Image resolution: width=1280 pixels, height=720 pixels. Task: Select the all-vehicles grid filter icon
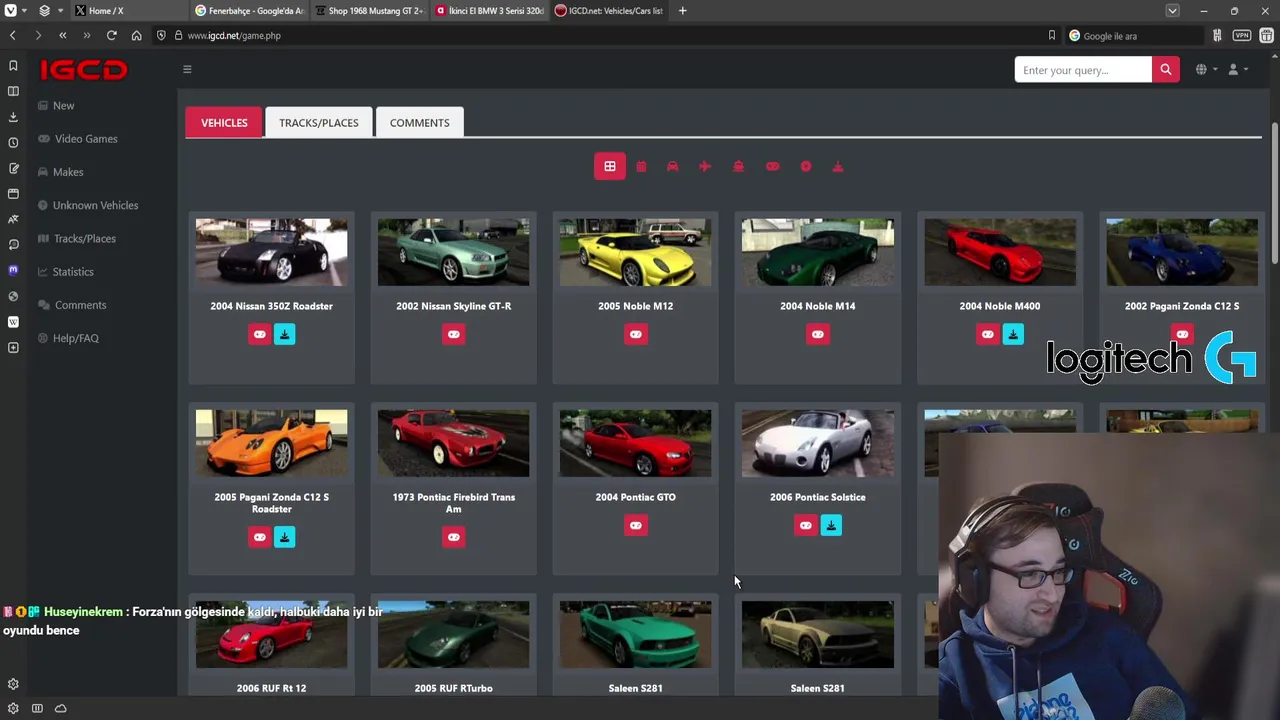coord(609,166)
